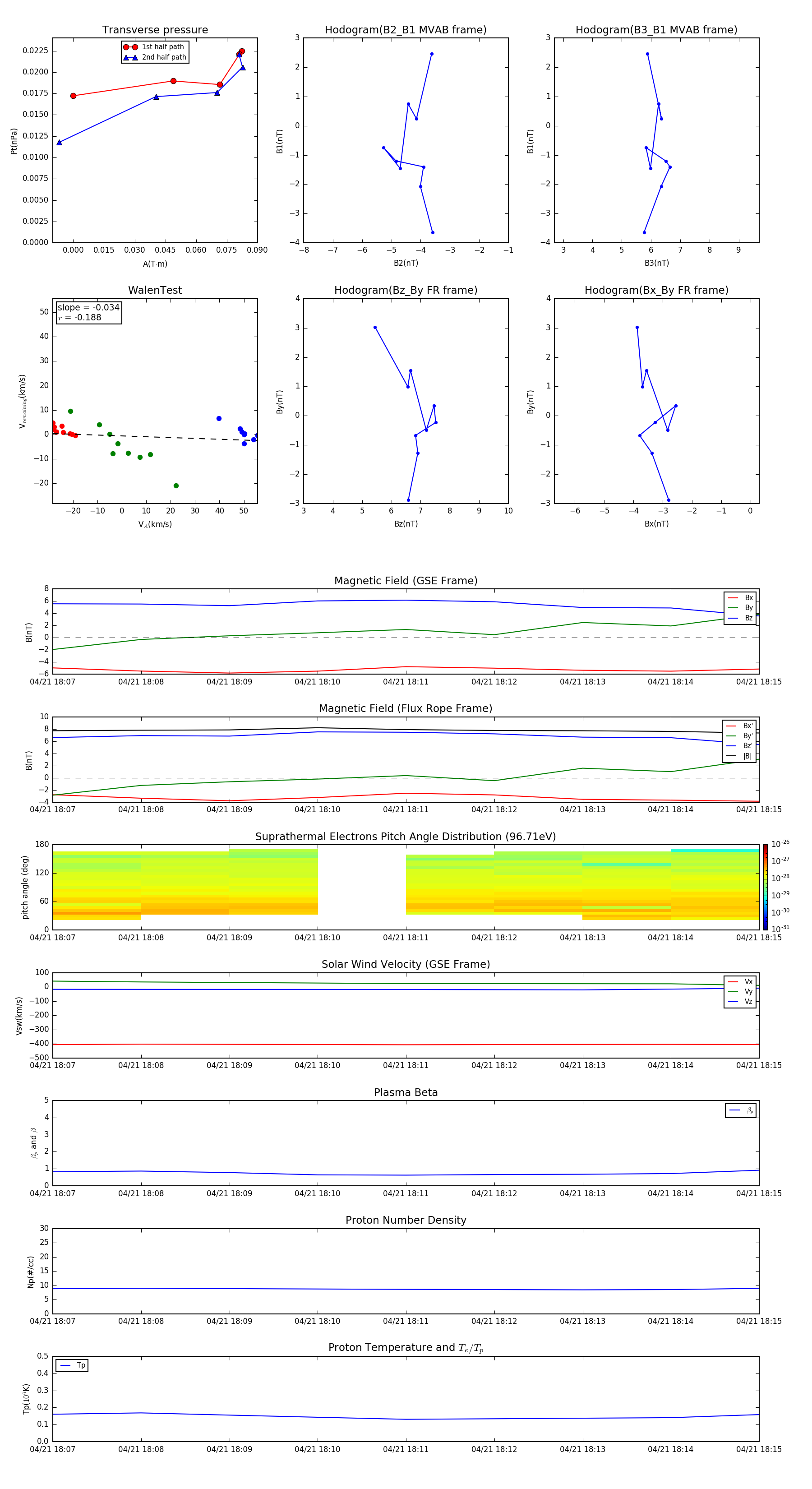Select Bz' in the Flux Rope legend
The height and width of the screenshot is (1489, 812).
pos(739,746)
